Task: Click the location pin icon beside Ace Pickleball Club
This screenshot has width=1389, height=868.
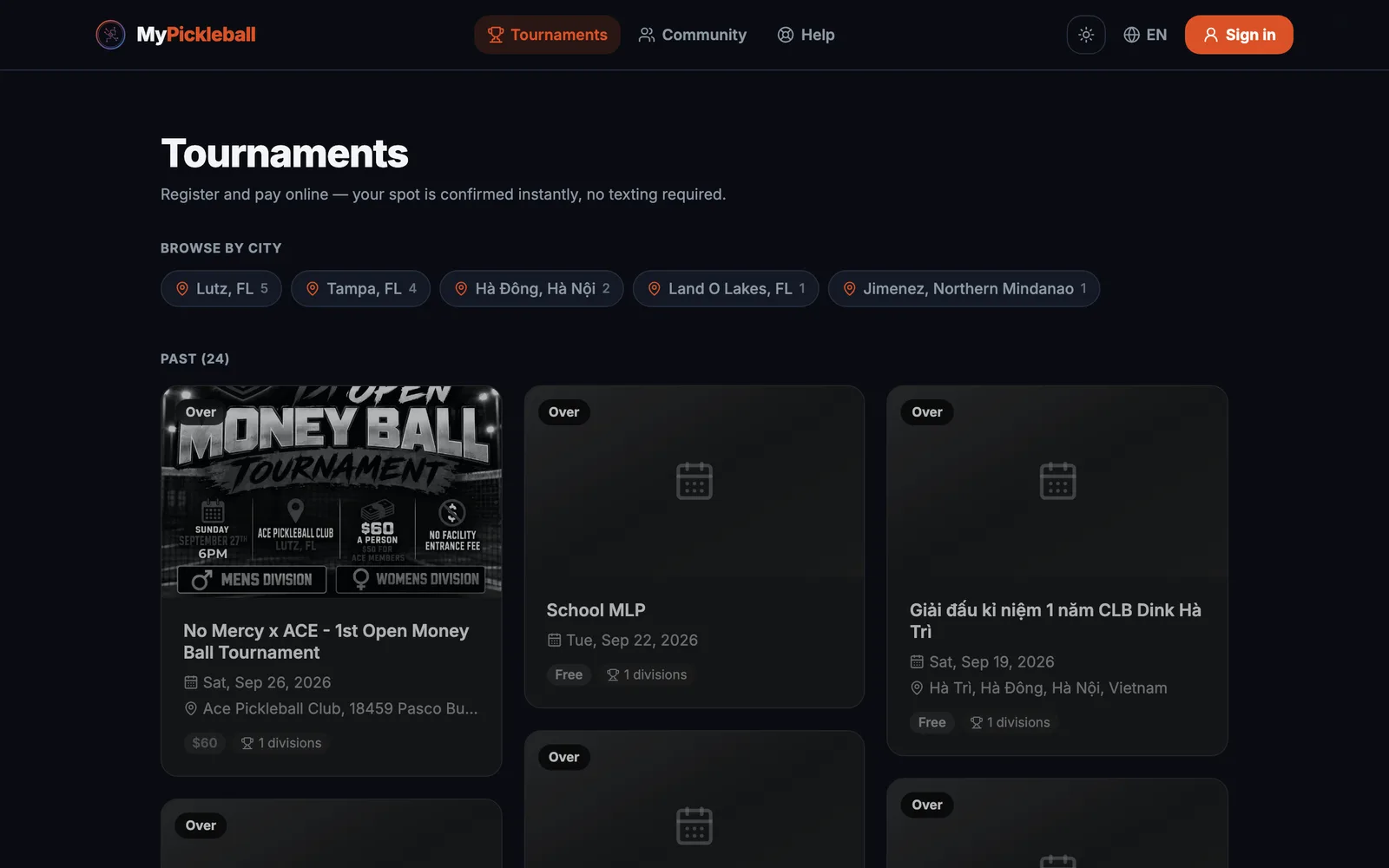Action: point(191,708)
